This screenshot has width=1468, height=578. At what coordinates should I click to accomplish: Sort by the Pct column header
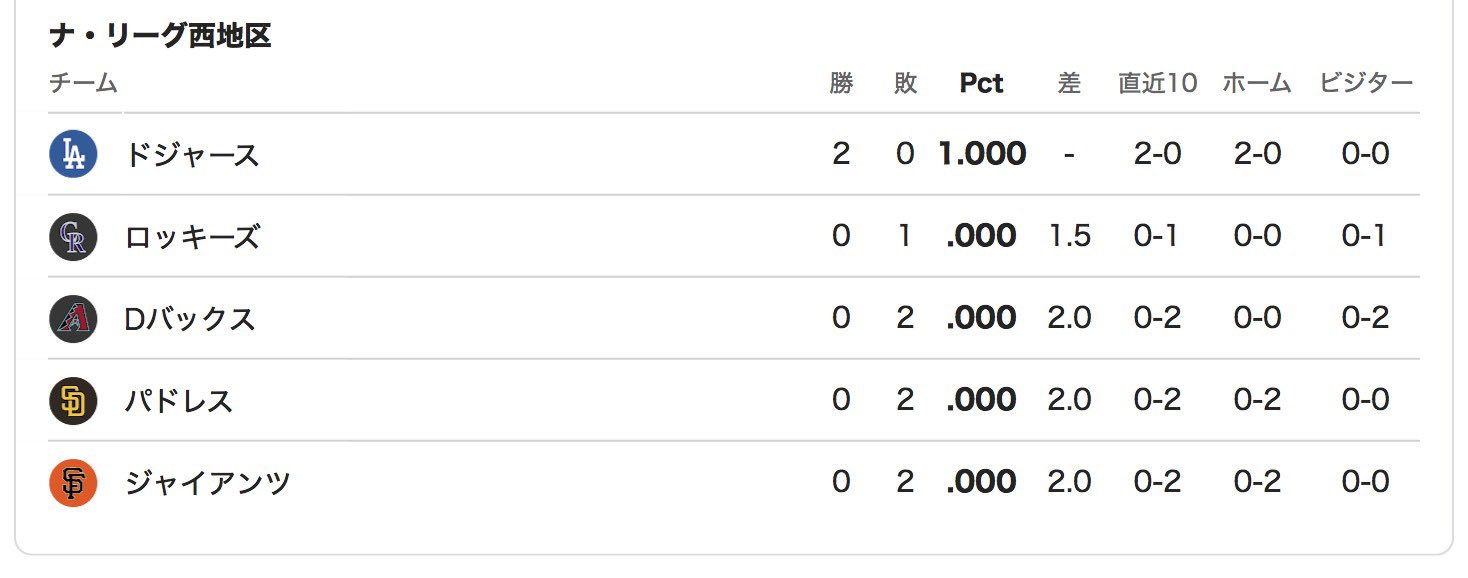(x=981, y=84)
